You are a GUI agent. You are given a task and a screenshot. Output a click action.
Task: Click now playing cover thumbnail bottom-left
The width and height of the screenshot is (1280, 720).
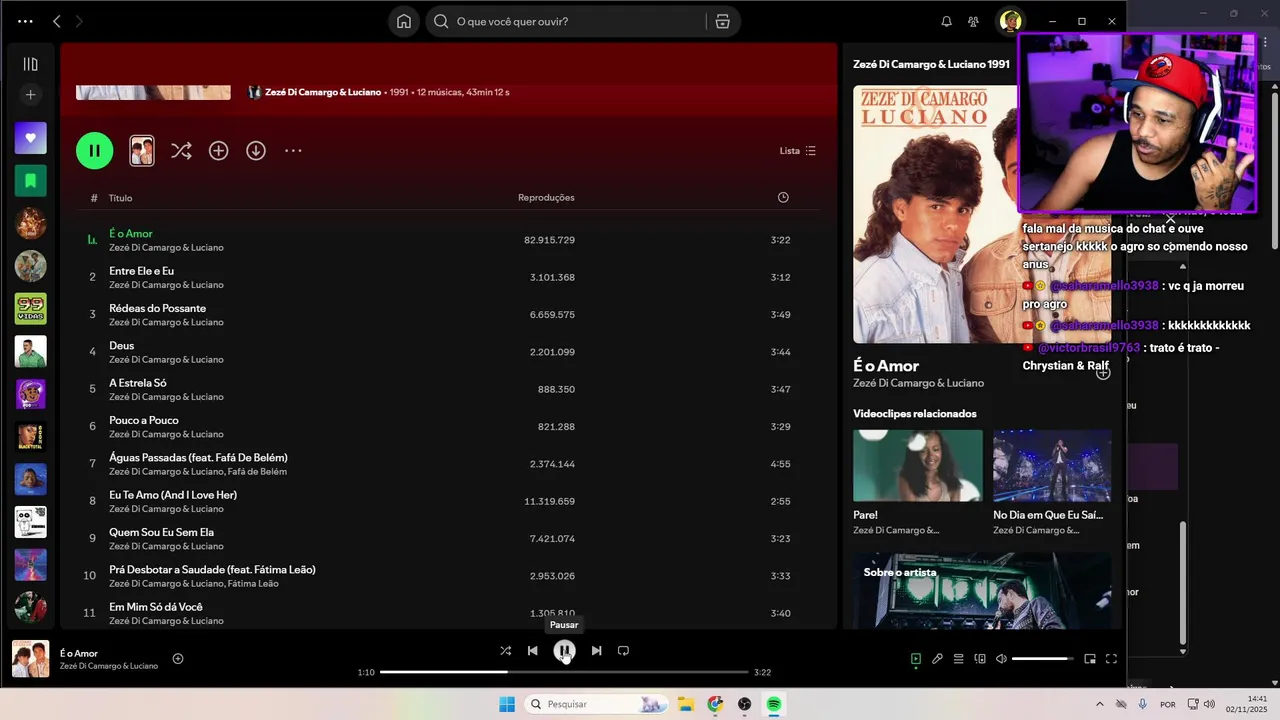point(30,659)
